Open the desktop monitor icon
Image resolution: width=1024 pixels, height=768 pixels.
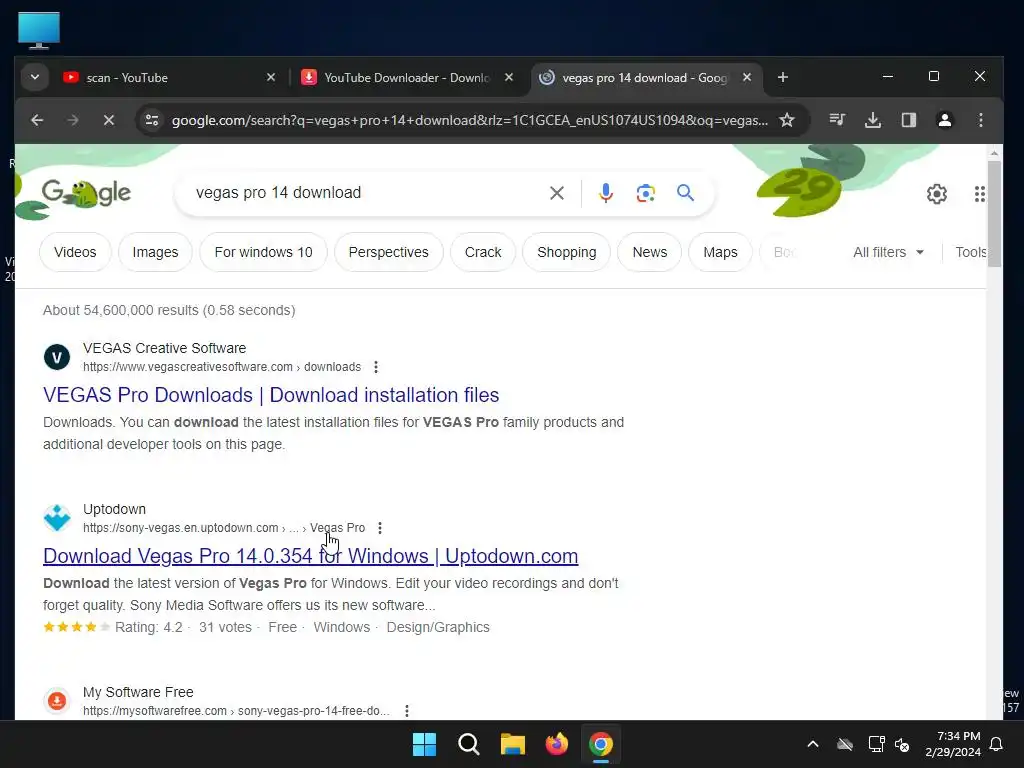39,30
